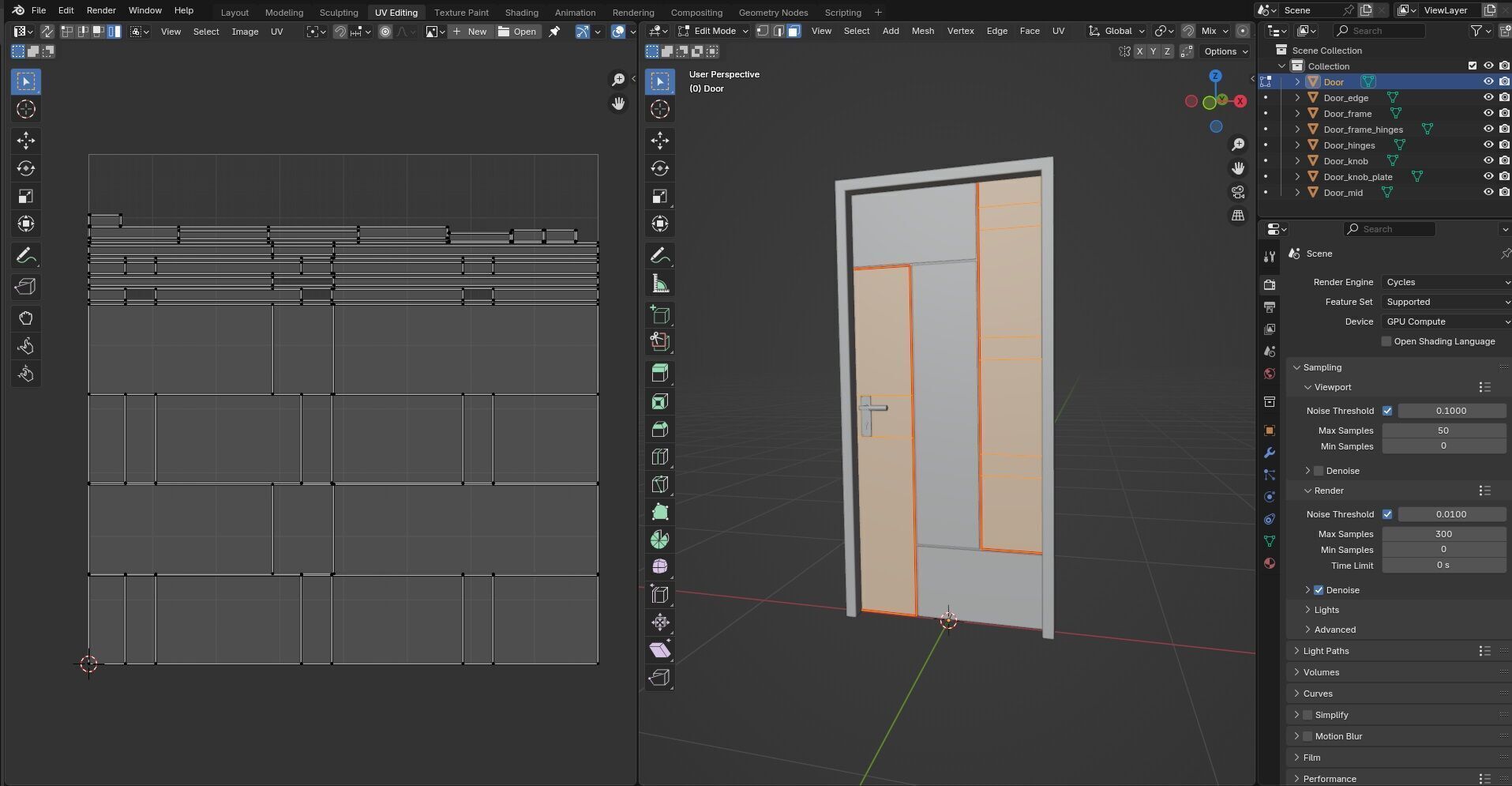
Task: Select the Grab tool in UV editor
Action: click(26, 318)
